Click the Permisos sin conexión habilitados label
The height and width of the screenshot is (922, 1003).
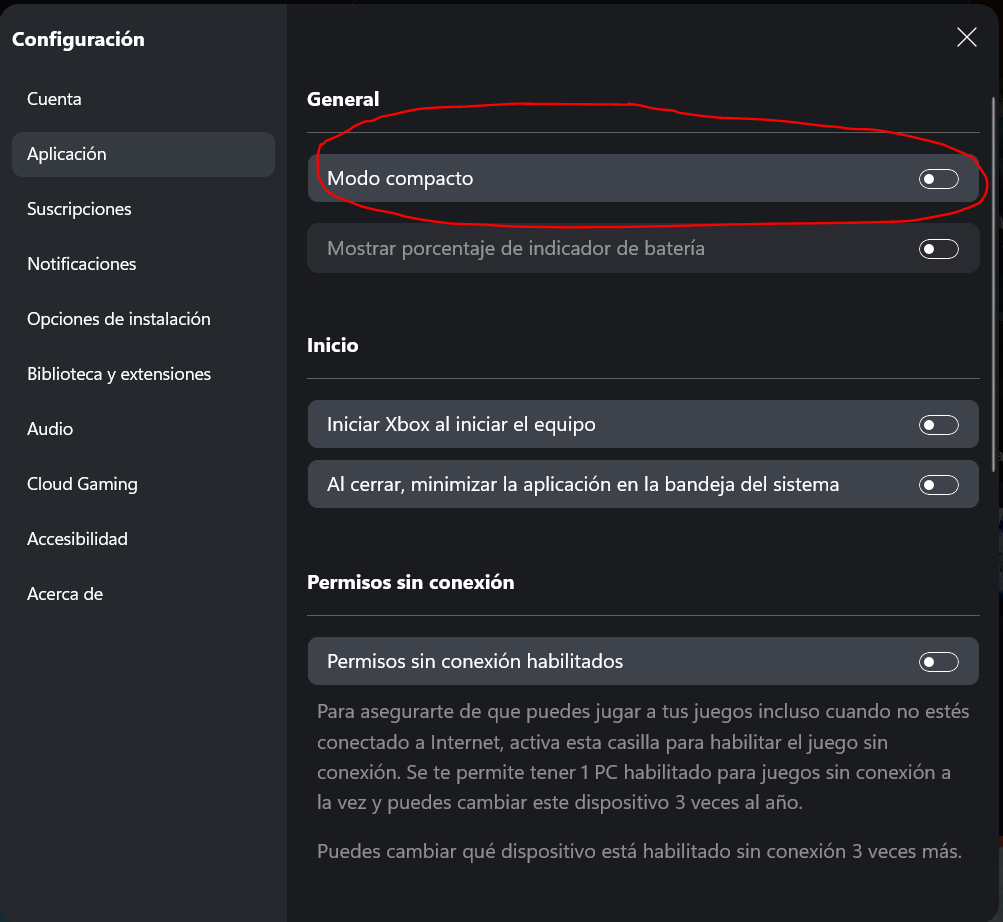tap(475, 662)
